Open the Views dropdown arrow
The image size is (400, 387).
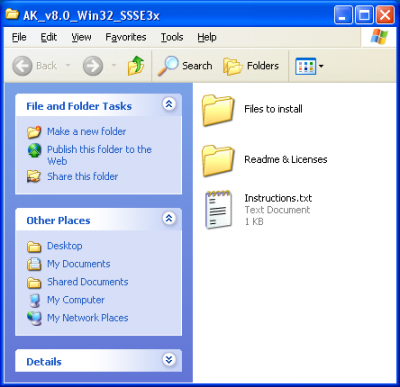[321, 66]
